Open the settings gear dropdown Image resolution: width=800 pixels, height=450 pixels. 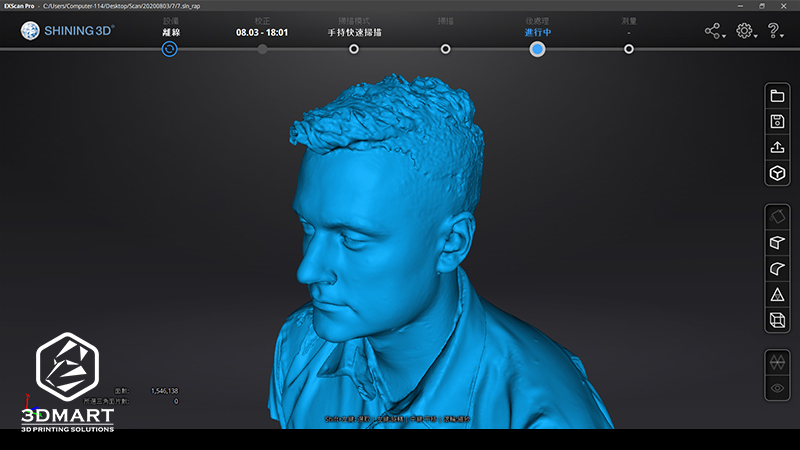click(745, 32)
